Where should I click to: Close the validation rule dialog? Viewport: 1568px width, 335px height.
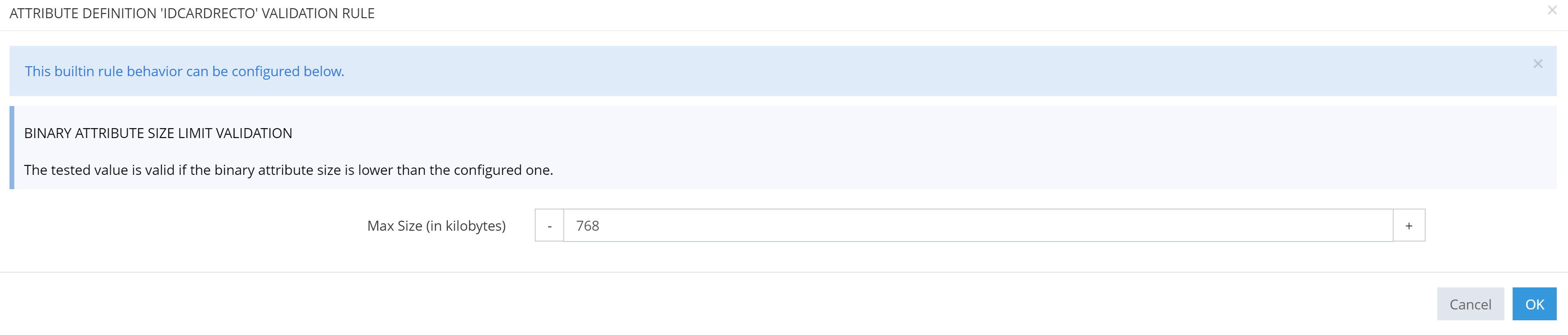coord(1552,10)
